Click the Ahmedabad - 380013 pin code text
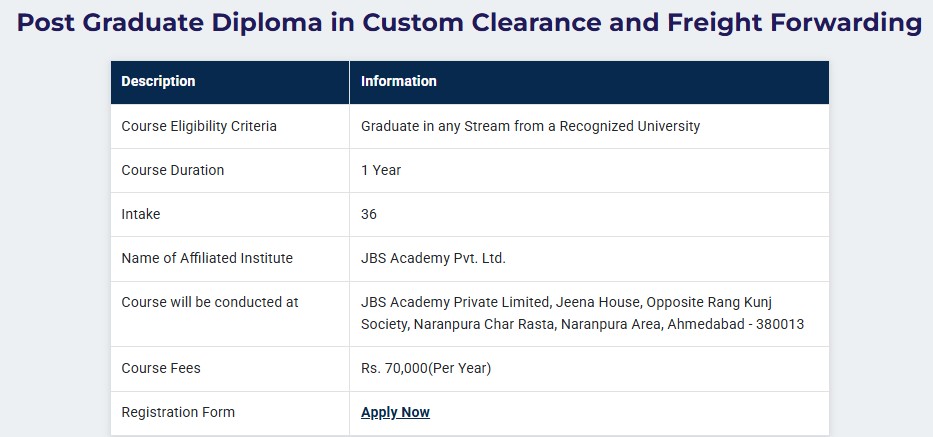 [735, 324]
